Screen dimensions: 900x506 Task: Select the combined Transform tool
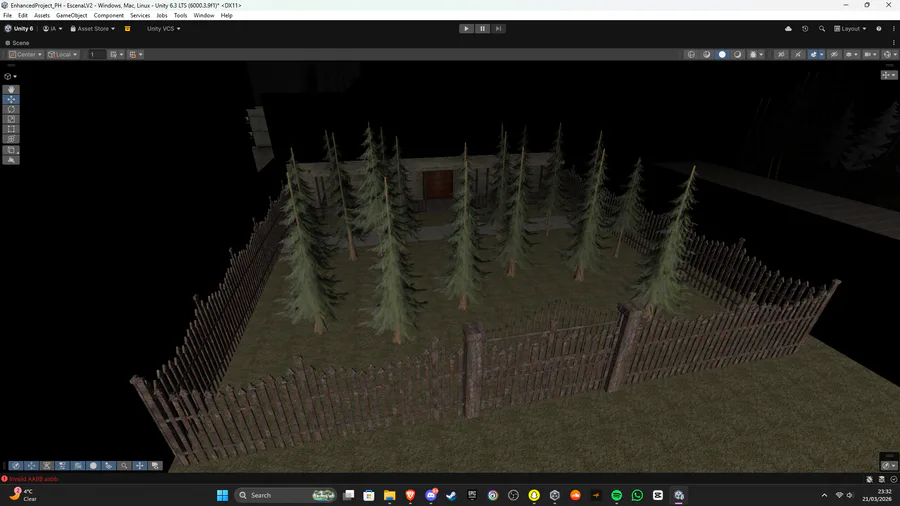pyautogui.click(x=11, y=139)
